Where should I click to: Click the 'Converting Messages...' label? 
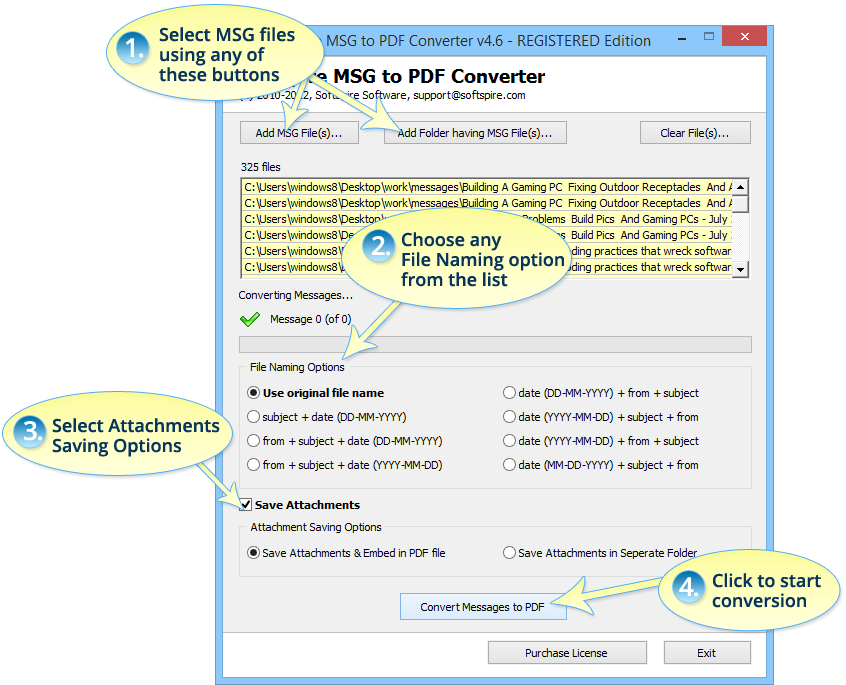coord(296,296)
